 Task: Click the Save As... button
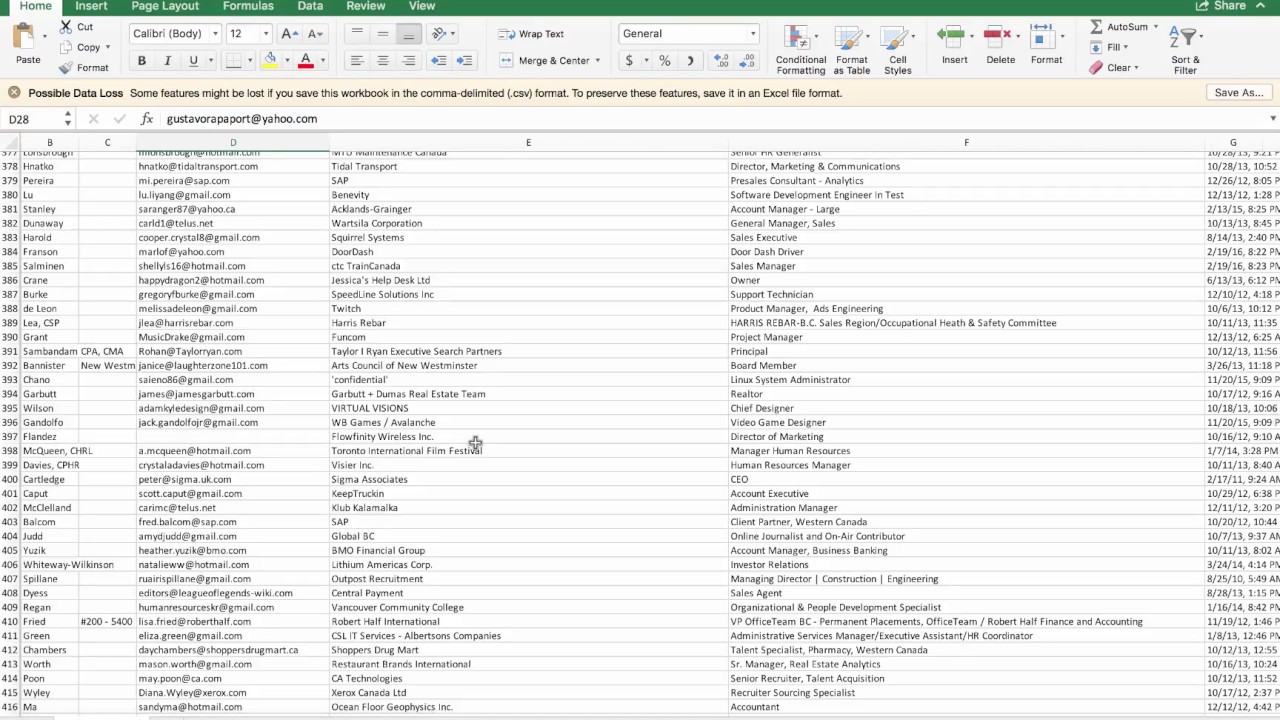click(1239, 93)
